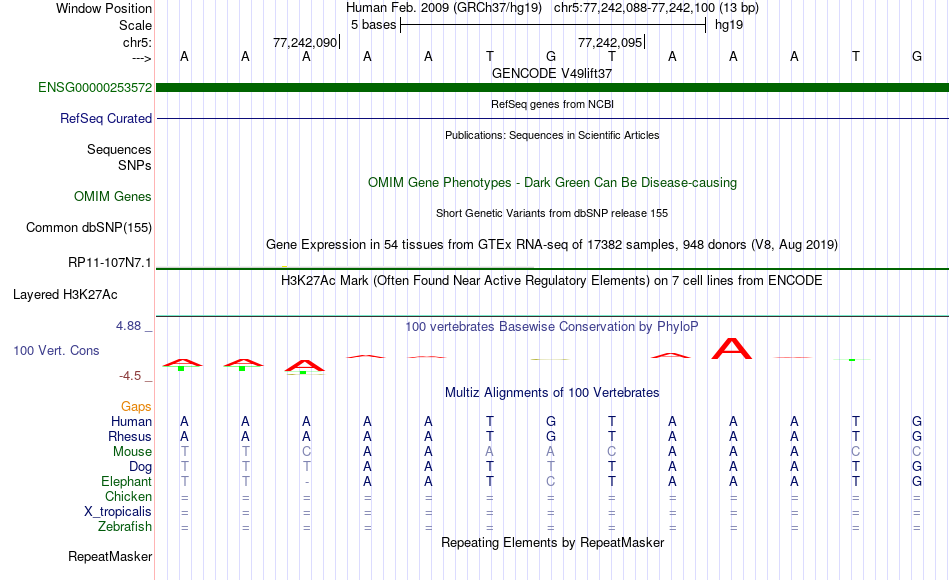Select the X_tropicalis alignment row label
Image resolution: width=950 pixels, height=580 pixels.
coord(118,512)
